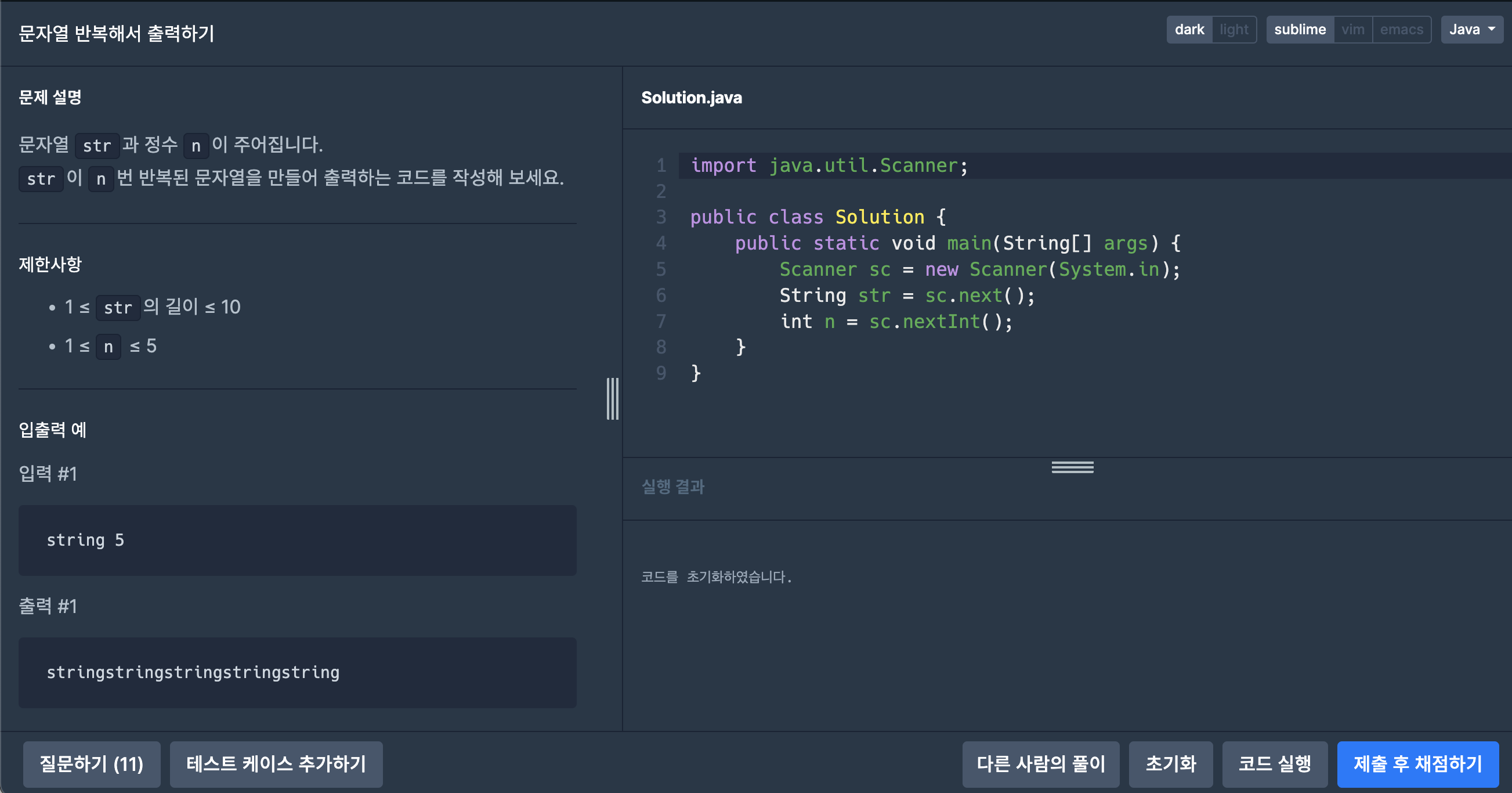Select vim keybinding mode
1512x793 pixels.
[1352, 30]
